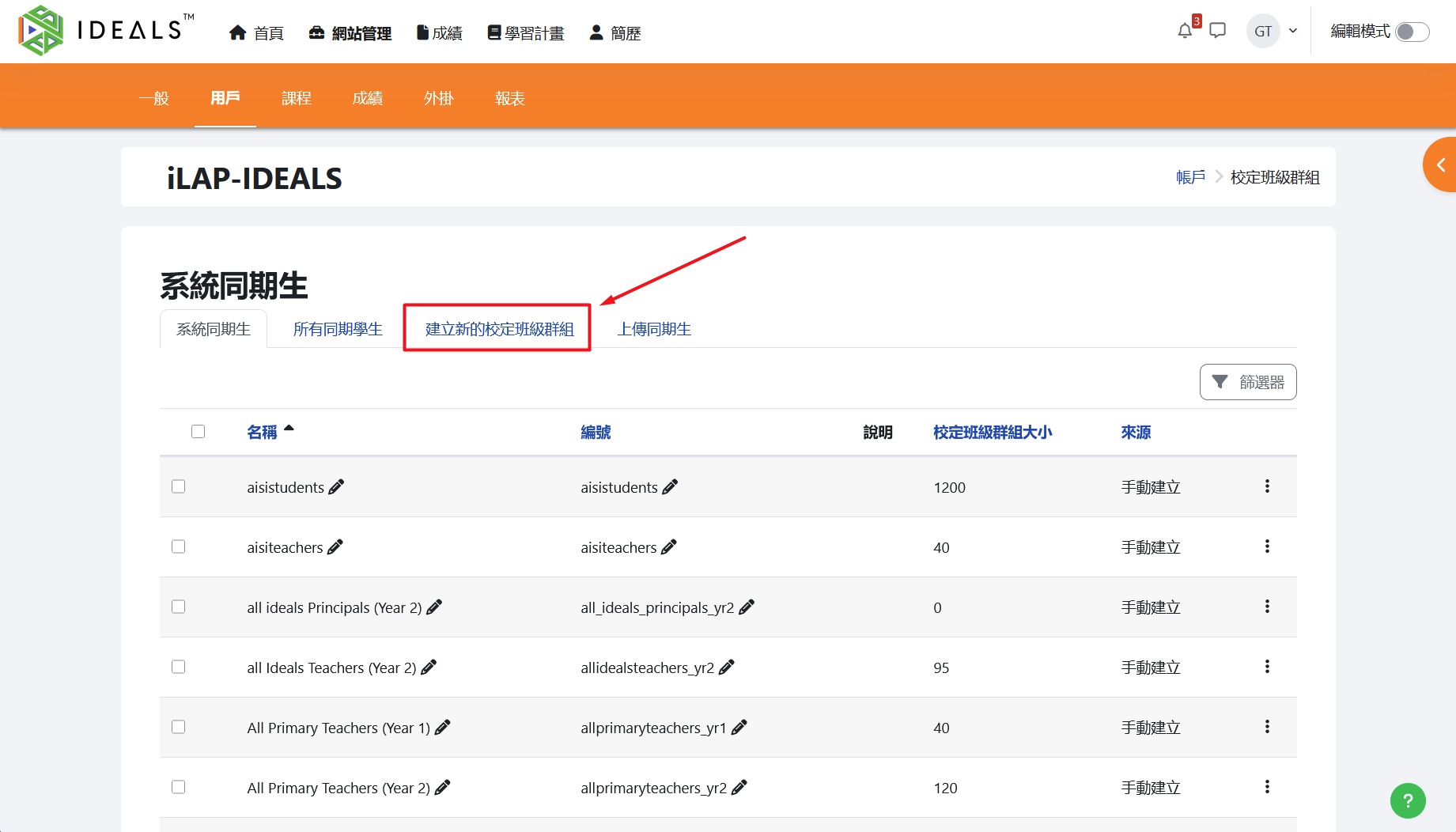
Task: Switch to the 建立新的校定班級群組 tab
Action: click(499, 329)
